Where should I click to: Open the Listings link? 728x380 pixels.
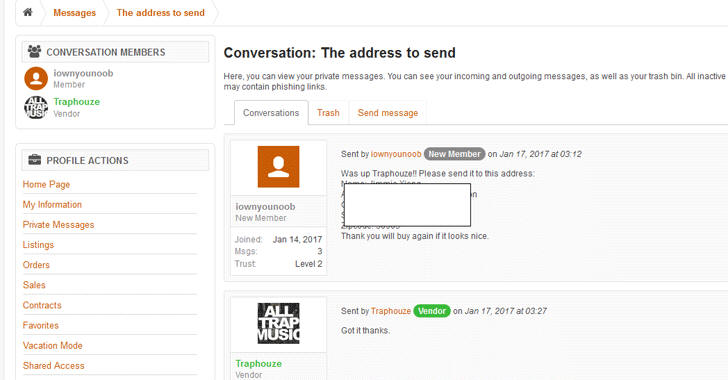[x=38, y=245]
